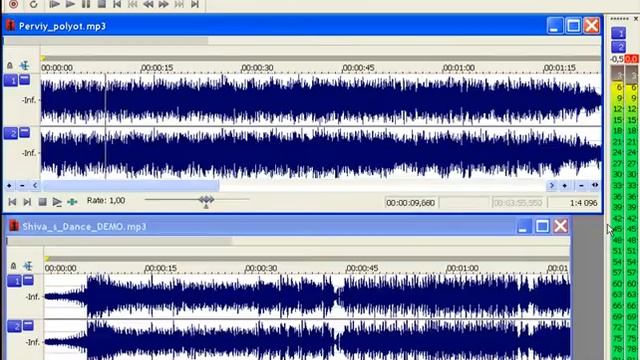Click the Rate: 1,00 label
The width and height of the screenshot is (640, 360).
(106, 201)
